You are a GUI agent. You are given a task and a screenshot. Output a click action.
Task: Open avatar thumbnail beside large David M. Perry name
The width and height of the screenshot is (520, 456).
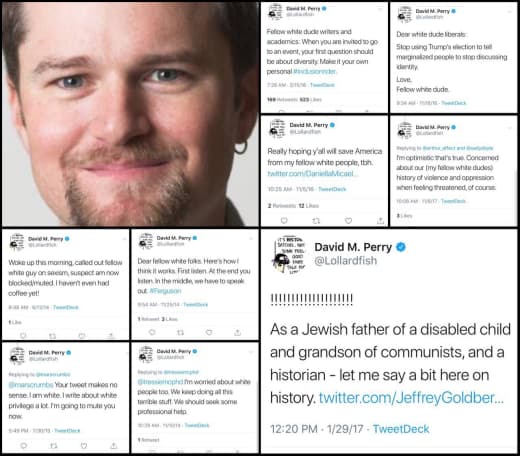pos(289,254)
